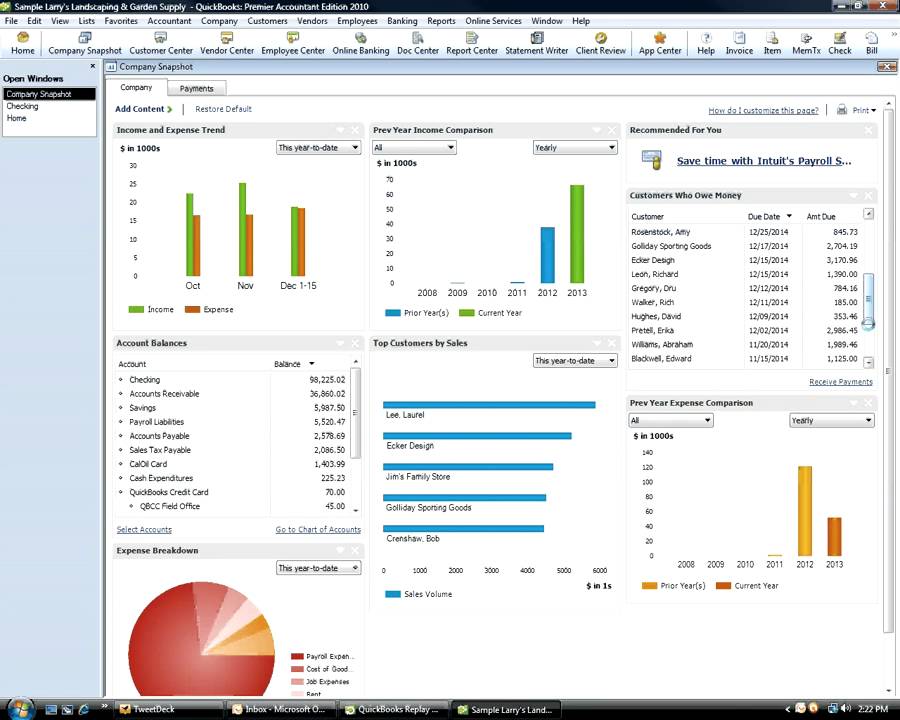Click the Income legend color swatch
Viewport: 900px width, 720px height.
click(x=136, y=309)
